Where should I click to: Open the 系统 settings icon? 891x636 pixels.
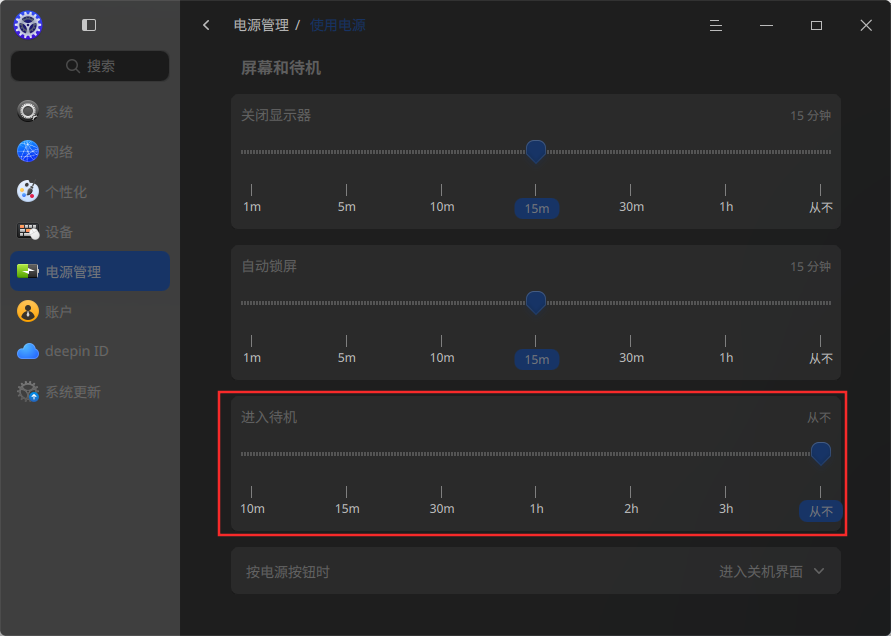coord(27,111)
